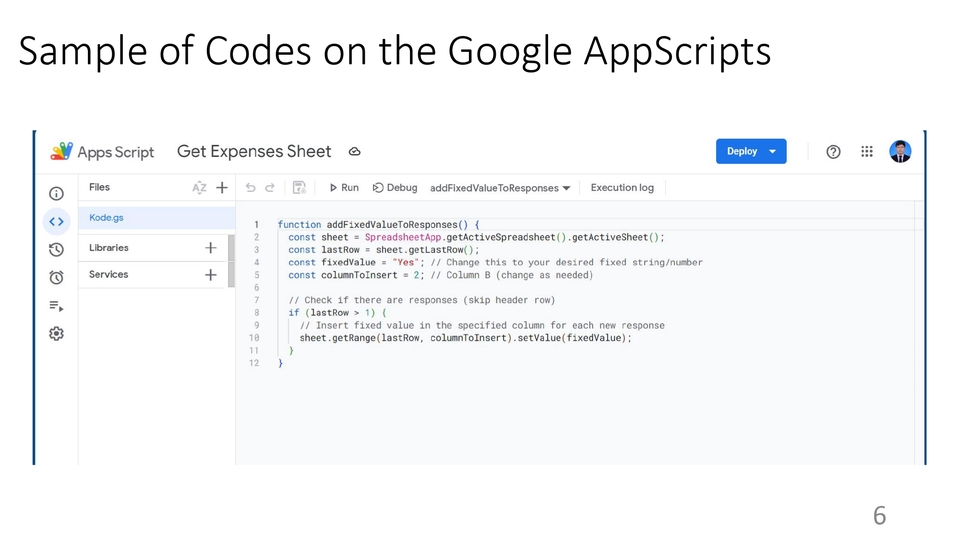This screenshot has width=960, height=540.
Task: Save project with the floppy disk icon
Action: pos(299,187)
